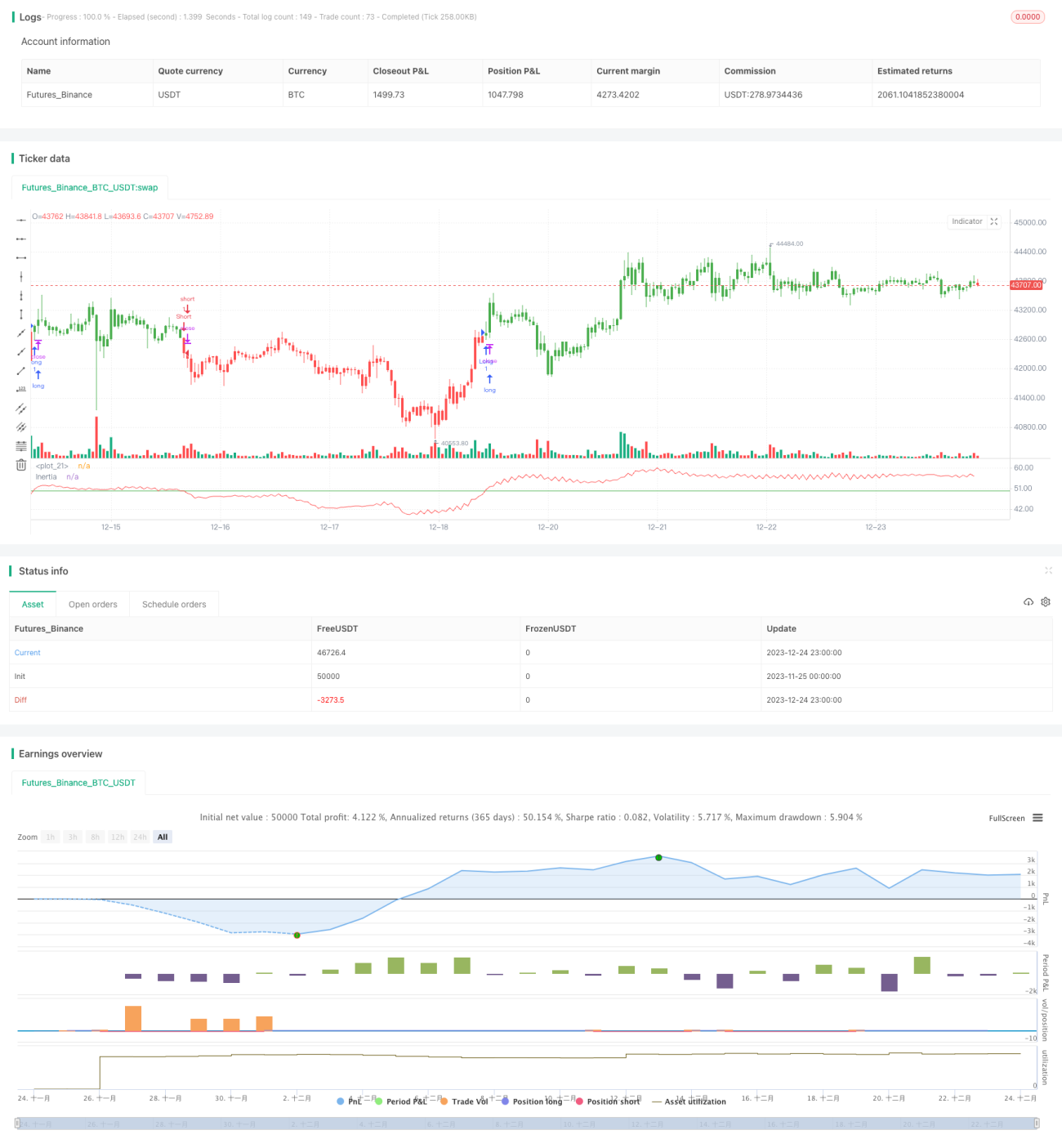
Task: Switch to the Schedule orders tab
Action: click(x=174, y=604)
